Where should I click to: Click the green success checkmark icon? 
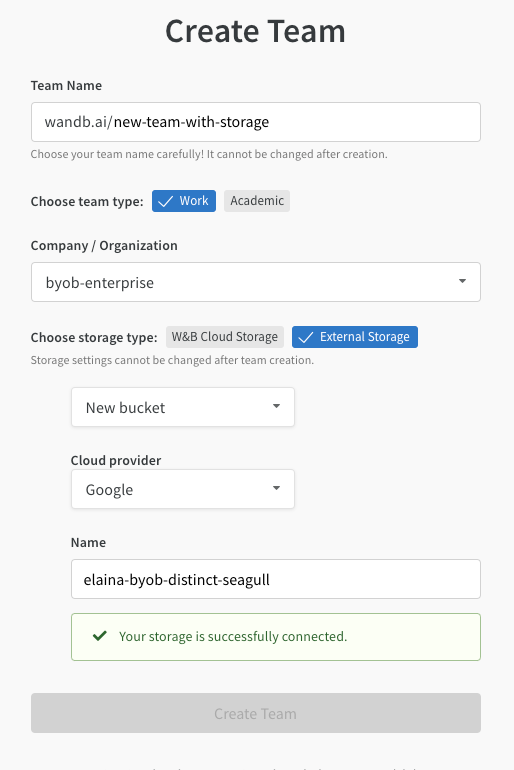[100, 636]
